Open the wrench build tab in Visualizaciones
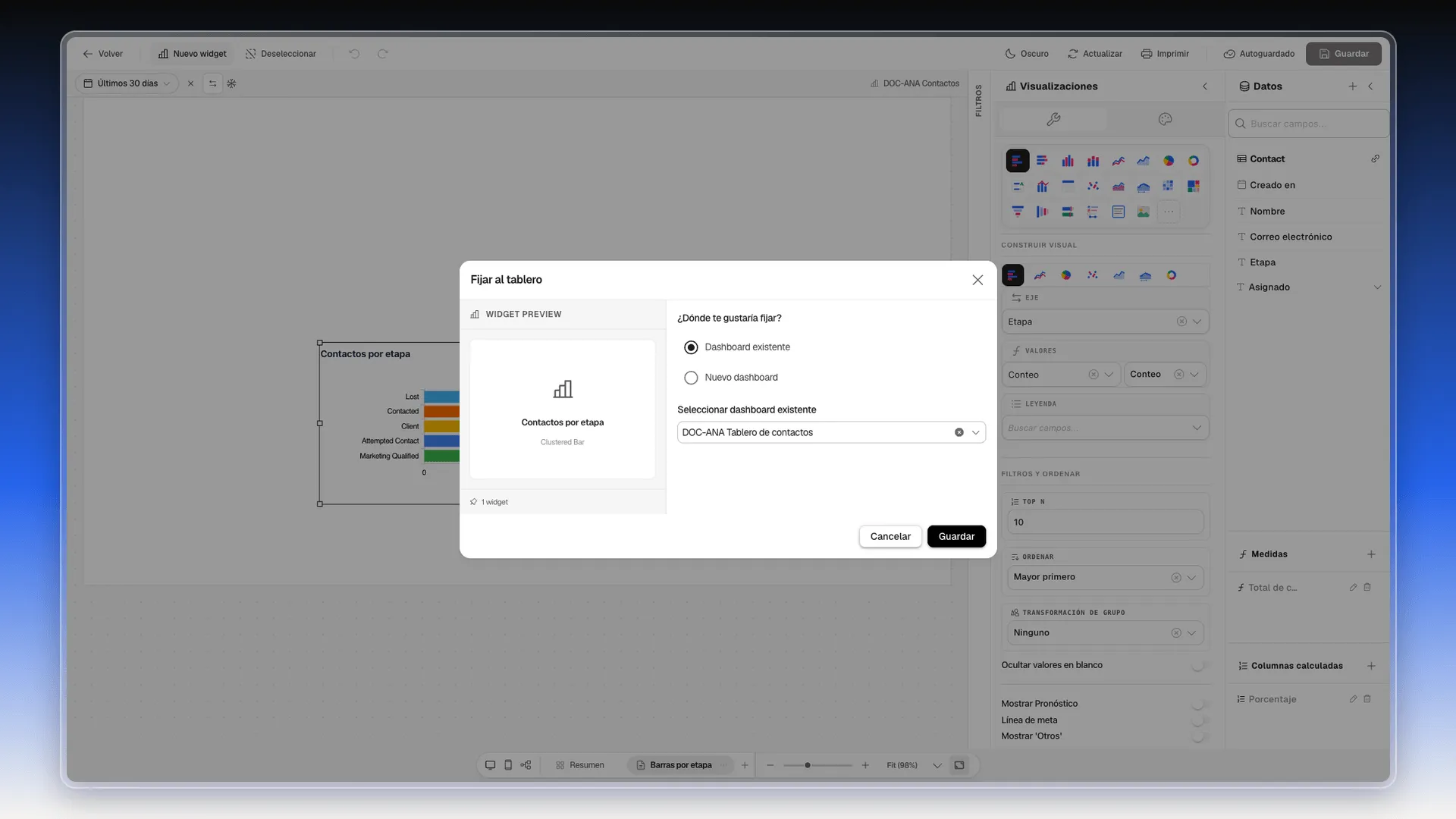 pyautogui.click(x=1053, y=119)
